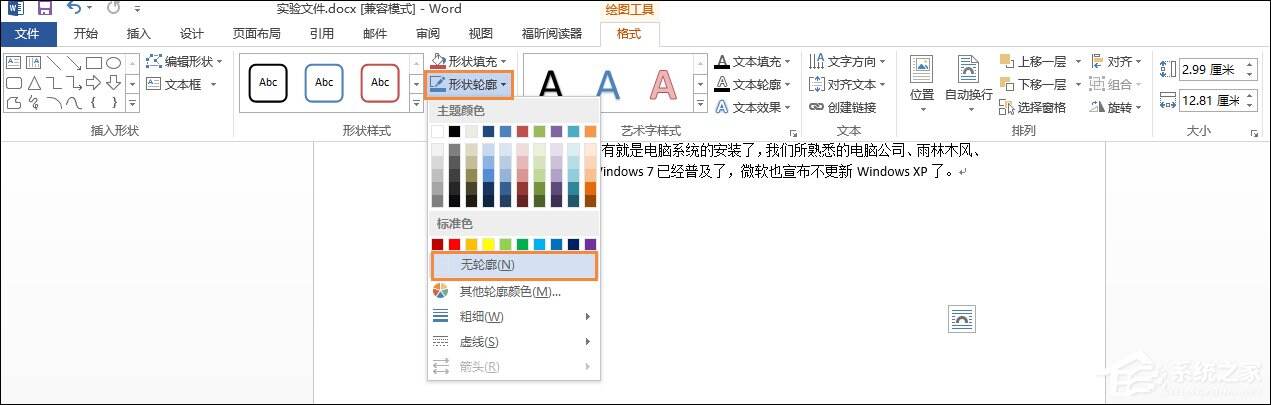Apply the blue outlined Abc shape style
1271x405 pixels.
tap(324, 83)
